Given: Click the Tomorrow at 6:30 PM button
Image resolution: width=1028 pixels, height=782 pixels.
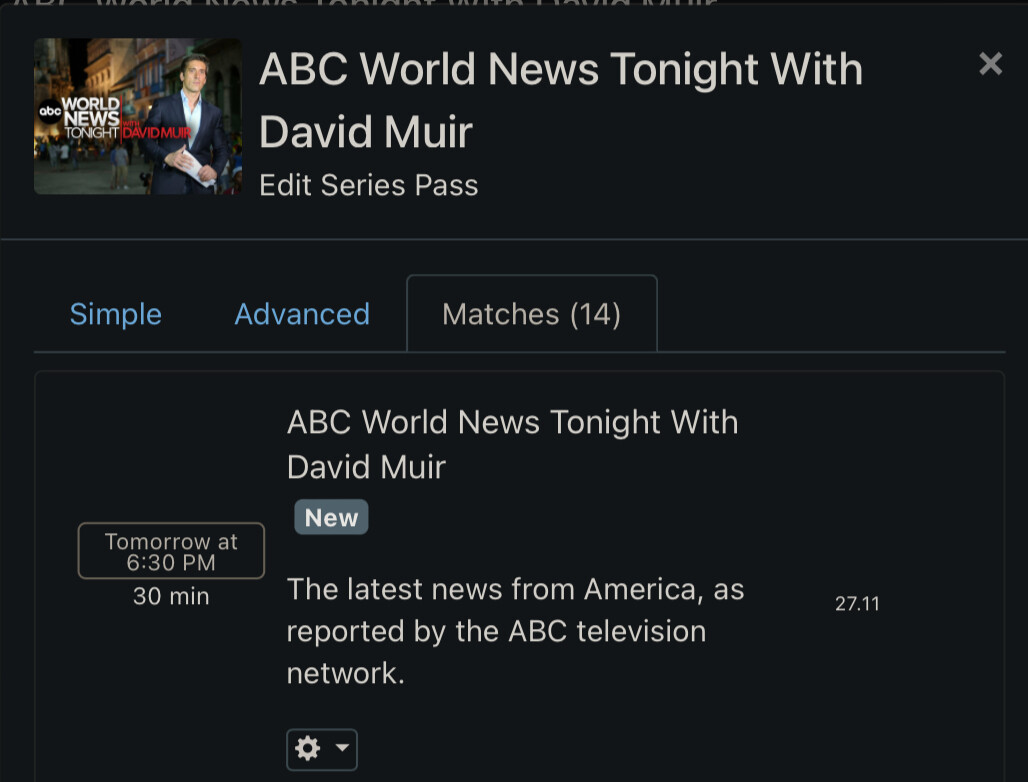Looking at the screenshot, I should 171,551.
